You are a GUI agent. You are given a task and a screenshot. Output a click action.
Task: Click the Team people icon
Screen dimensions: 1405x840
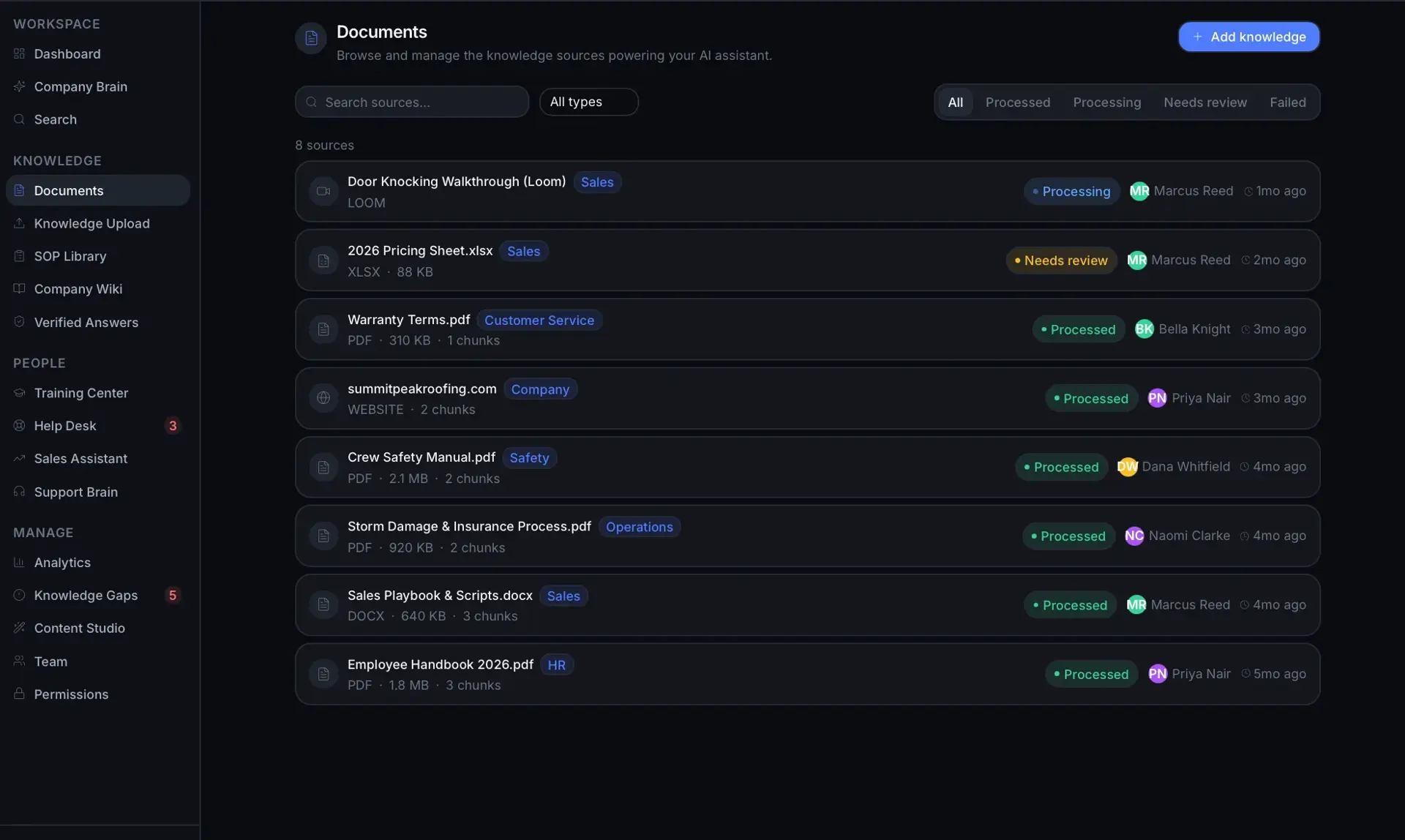coord(19,661)
